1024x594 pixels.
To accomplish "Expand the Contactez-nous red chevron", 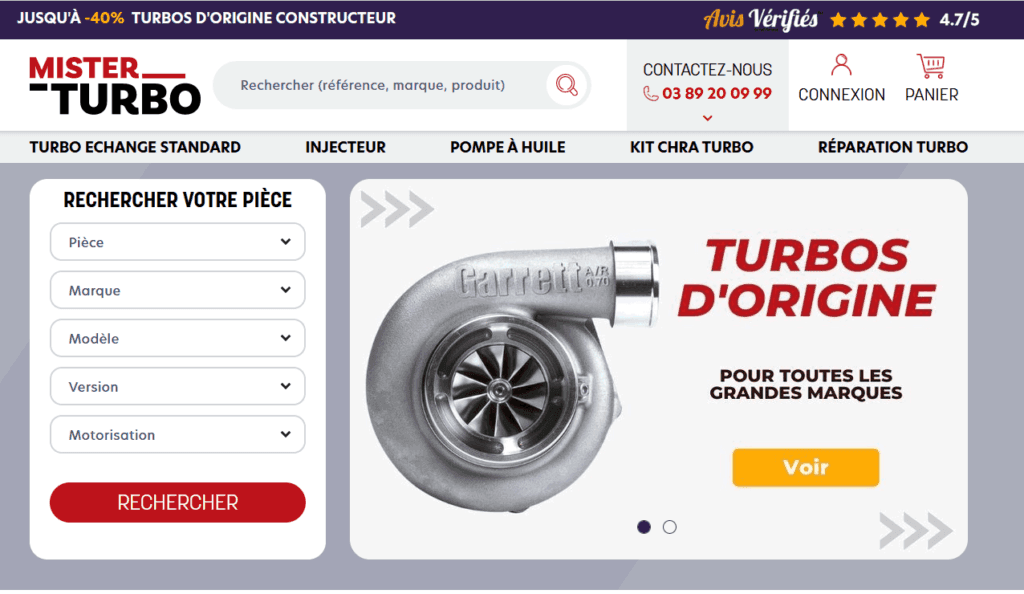I will pos(707,118).
